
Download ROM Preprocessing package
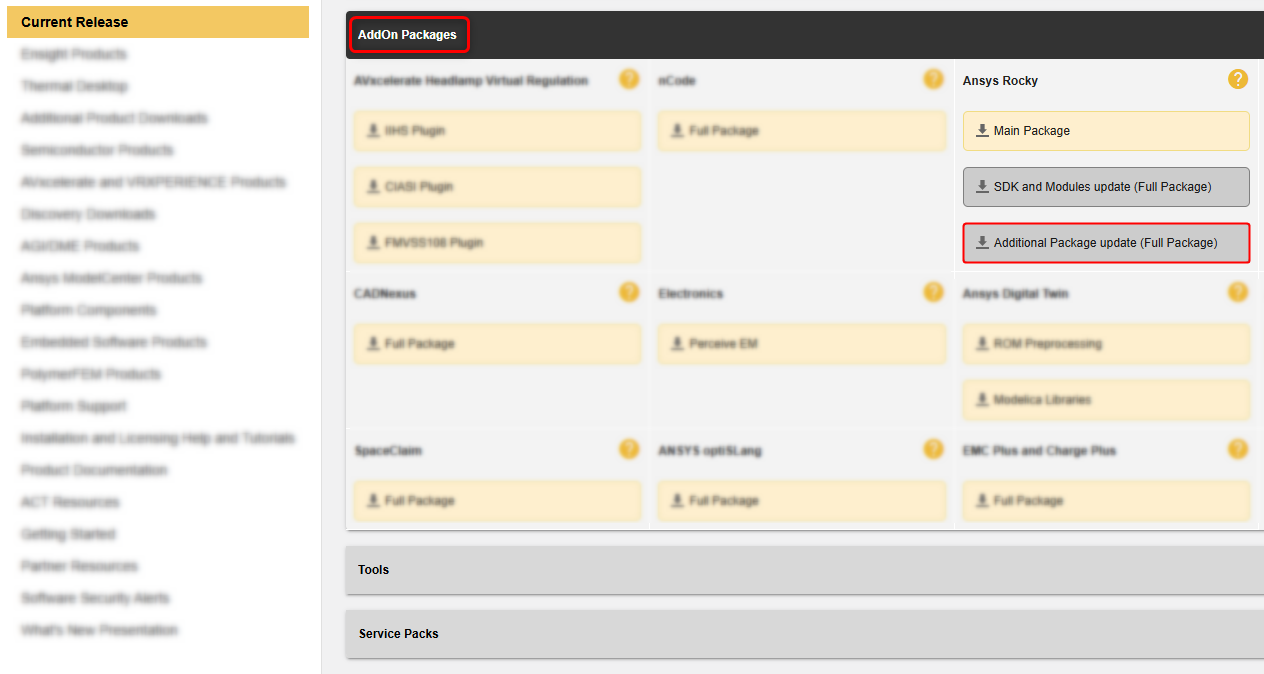pos(1106,344)
